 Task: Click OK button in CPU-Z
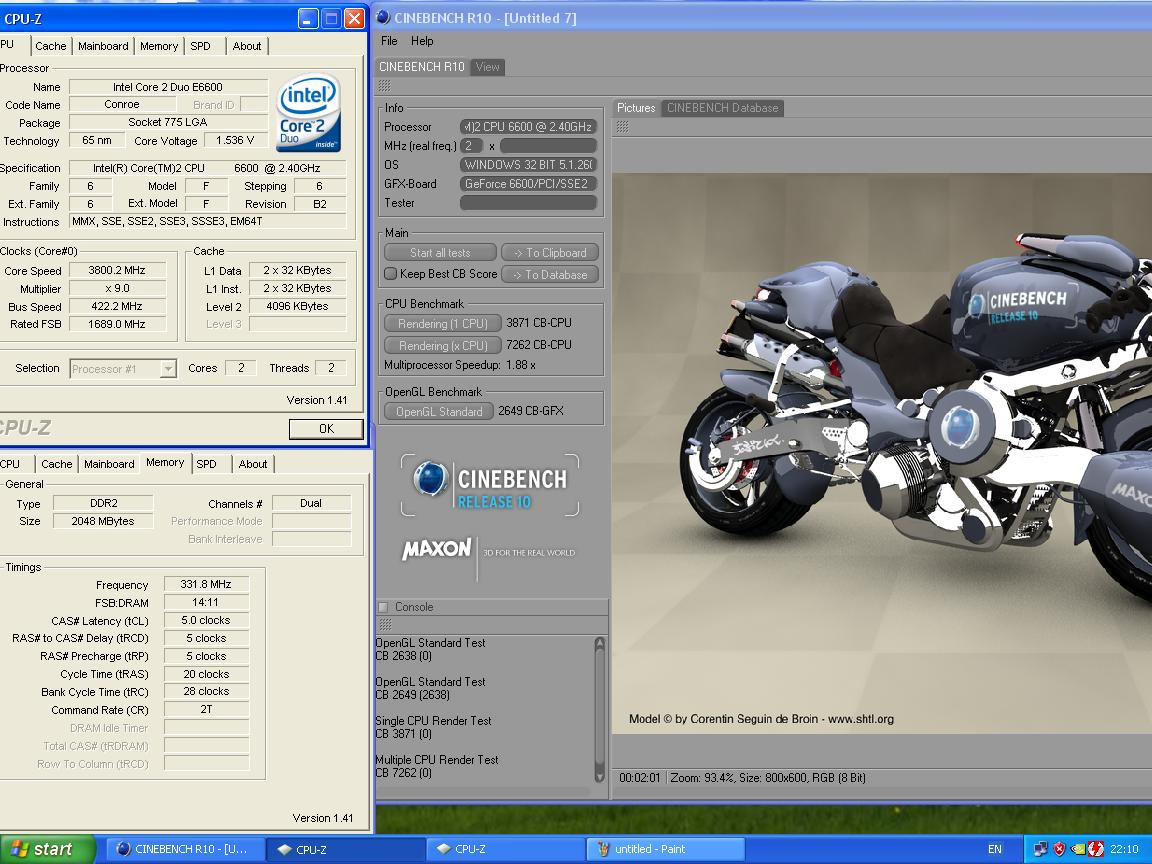click(326, 429)
